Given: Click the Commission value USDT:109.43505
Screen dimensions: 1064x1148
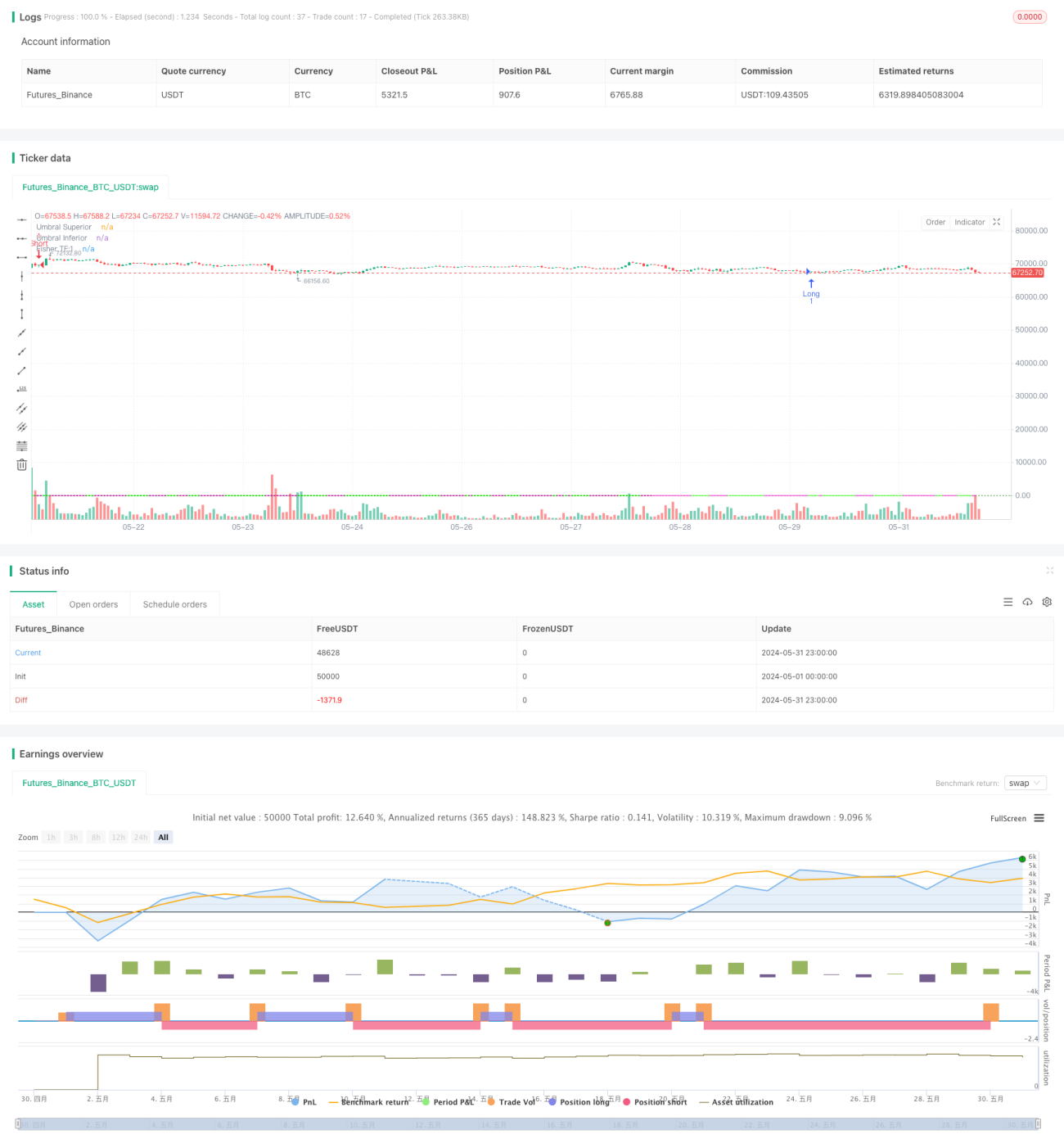Looking at the screenshot, I should tap(774, 95).
